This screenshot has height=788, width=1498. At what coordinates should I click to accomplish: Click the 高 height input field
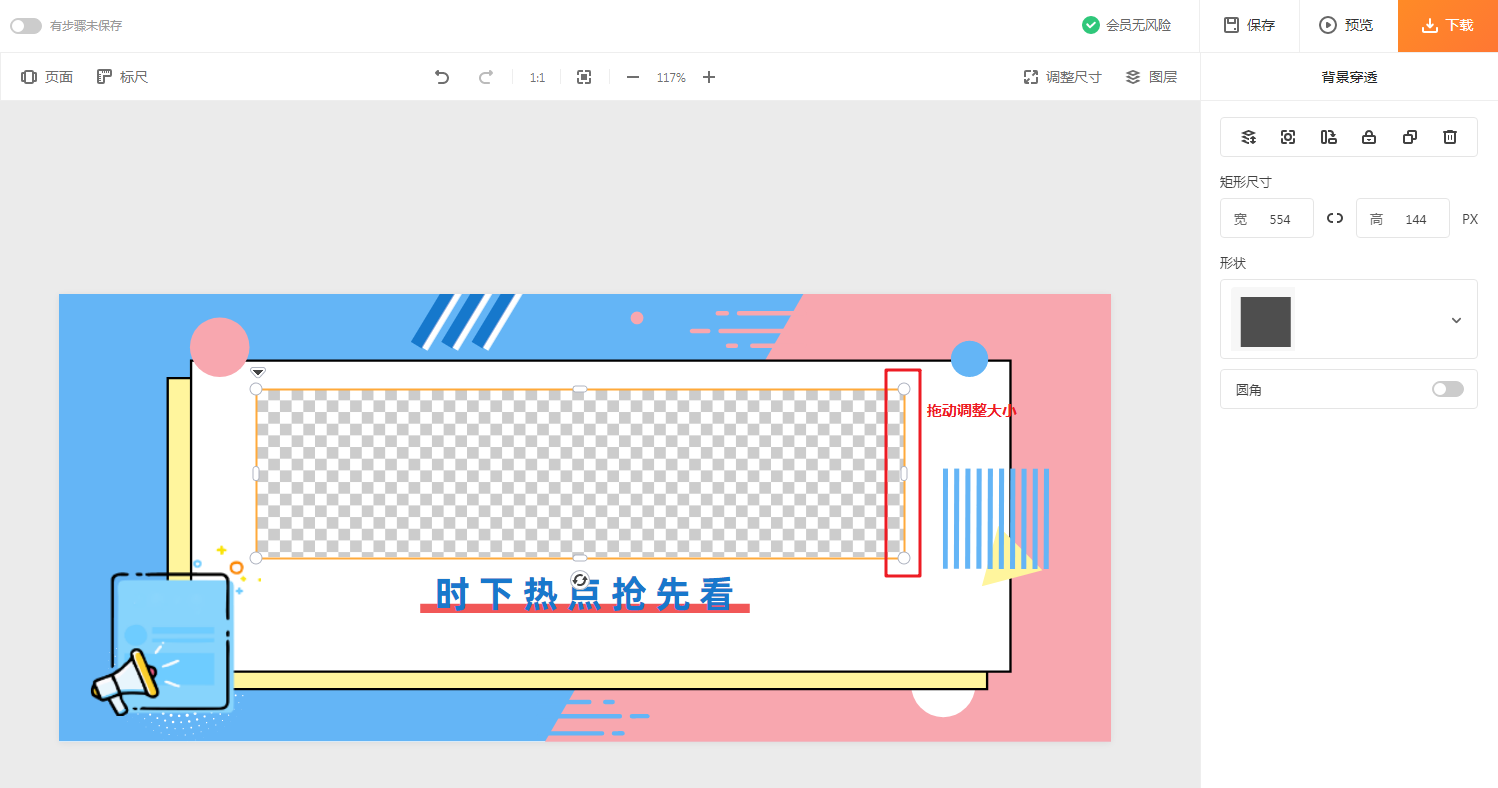(1403, 218)
